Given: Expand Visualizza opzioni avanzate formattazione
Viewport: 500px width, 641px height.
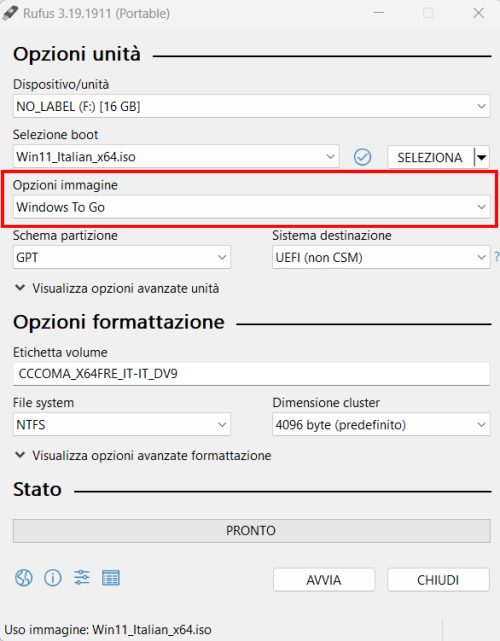Looking at the screenshot, I should 143,455.
